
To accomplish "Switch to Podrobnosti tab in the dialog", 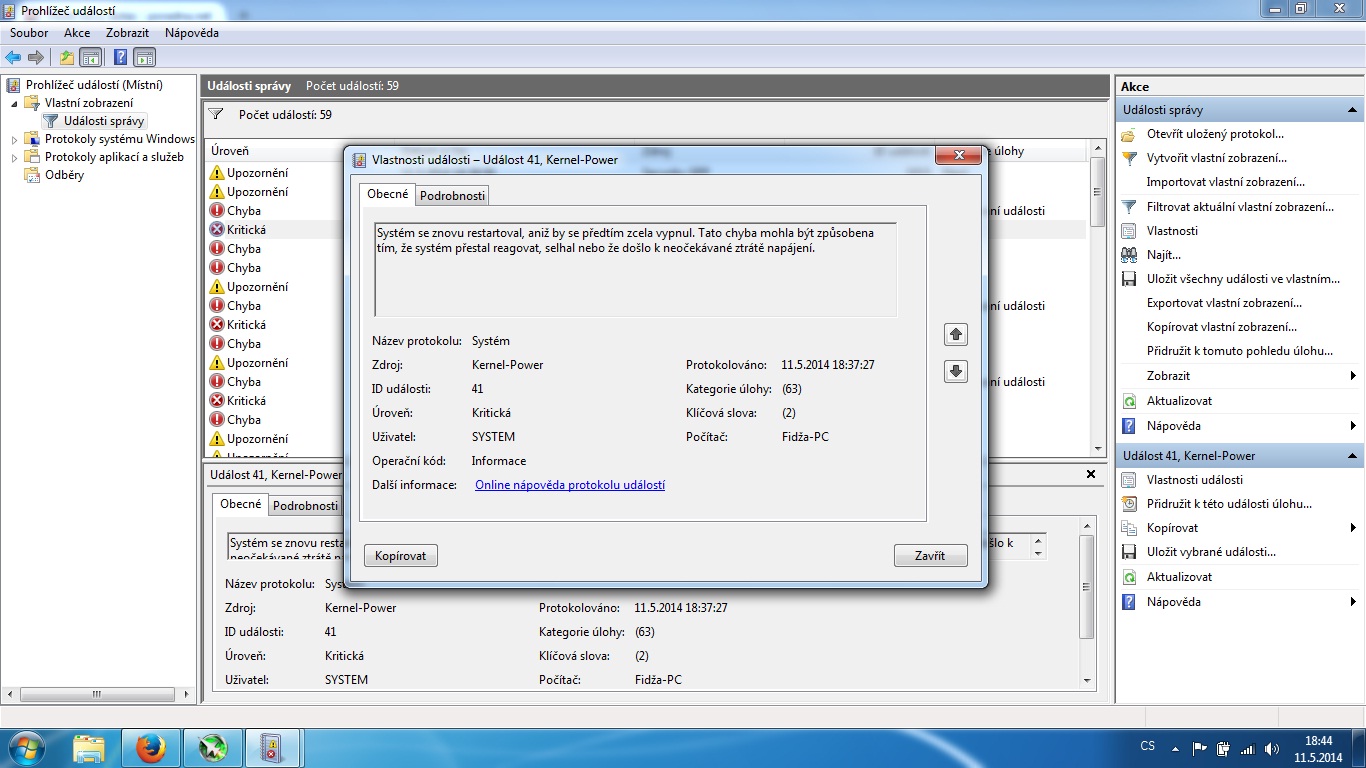I will point(452,196).
